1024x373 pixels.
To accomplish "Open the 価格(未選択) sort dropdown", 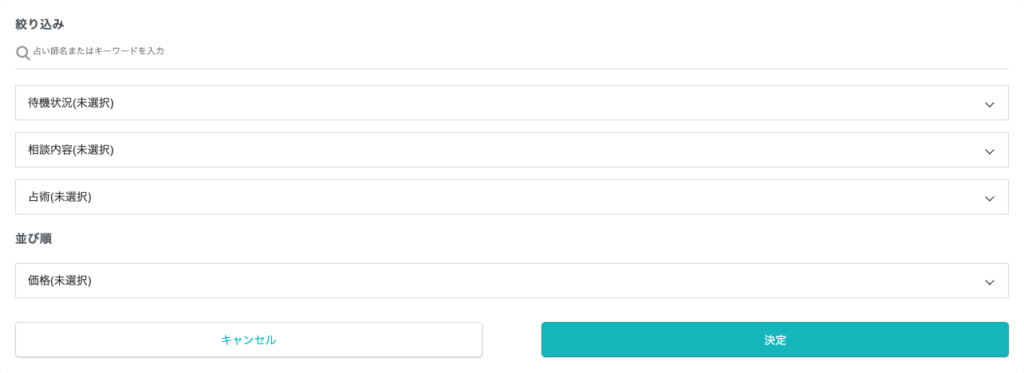I will 512,281.
